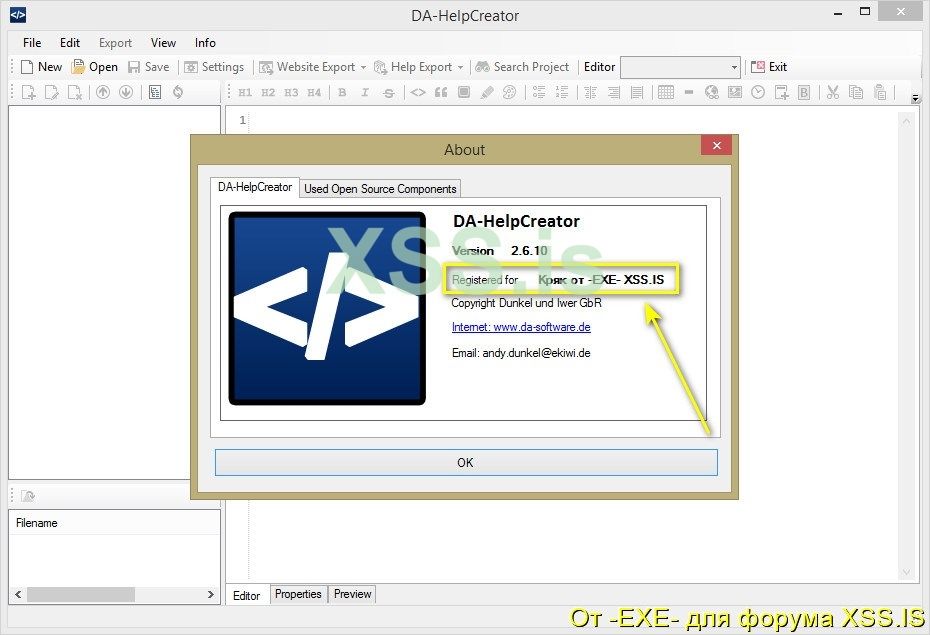930x635 pixels.
Task: Expand the Website Export dropdown arrow
Action: click(x=364, y=67)
